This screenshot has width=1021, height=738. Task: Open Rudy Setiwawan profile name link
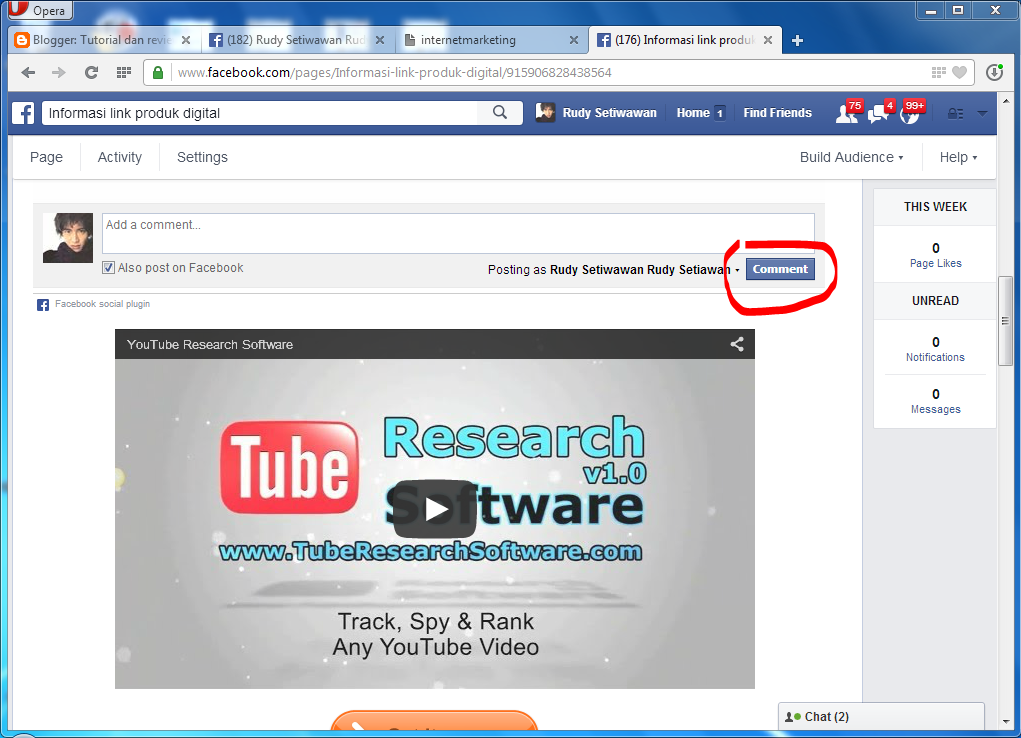[x=609, y=113]
